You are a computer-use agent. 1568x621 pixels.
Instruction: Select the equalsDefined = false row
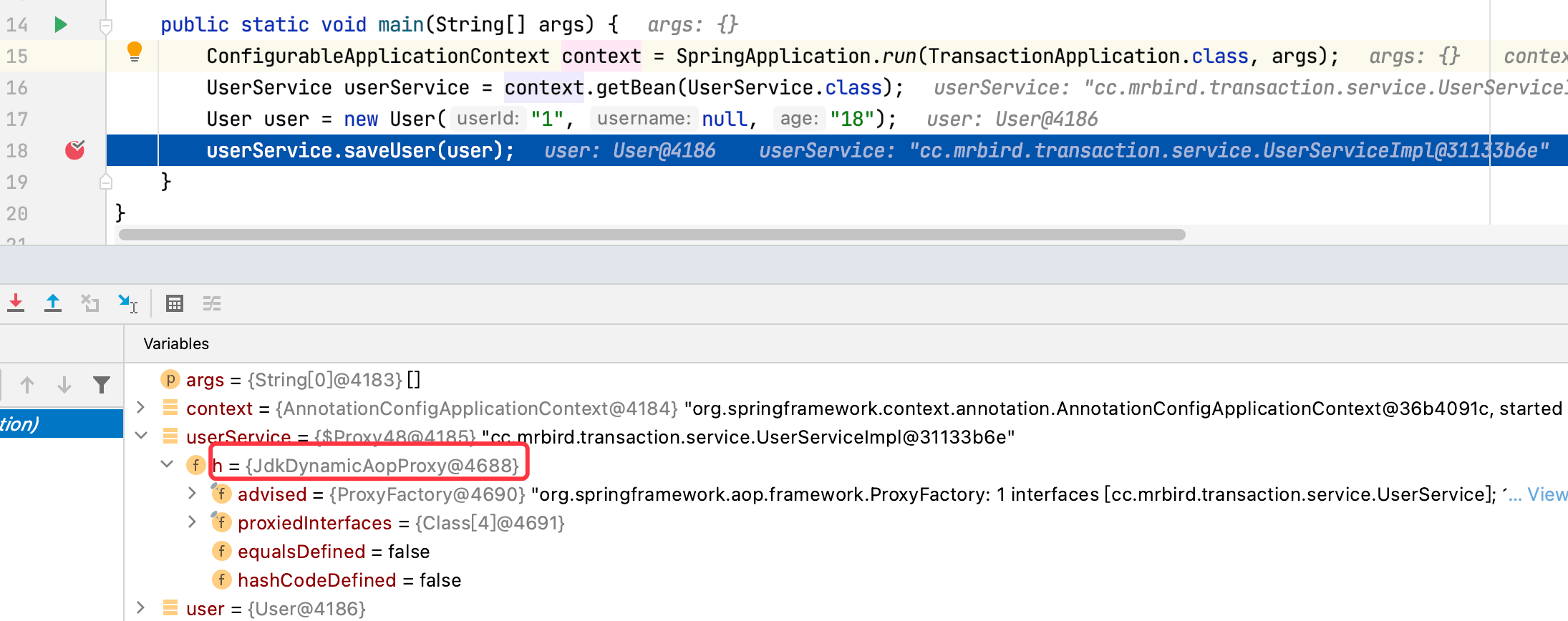846,552
